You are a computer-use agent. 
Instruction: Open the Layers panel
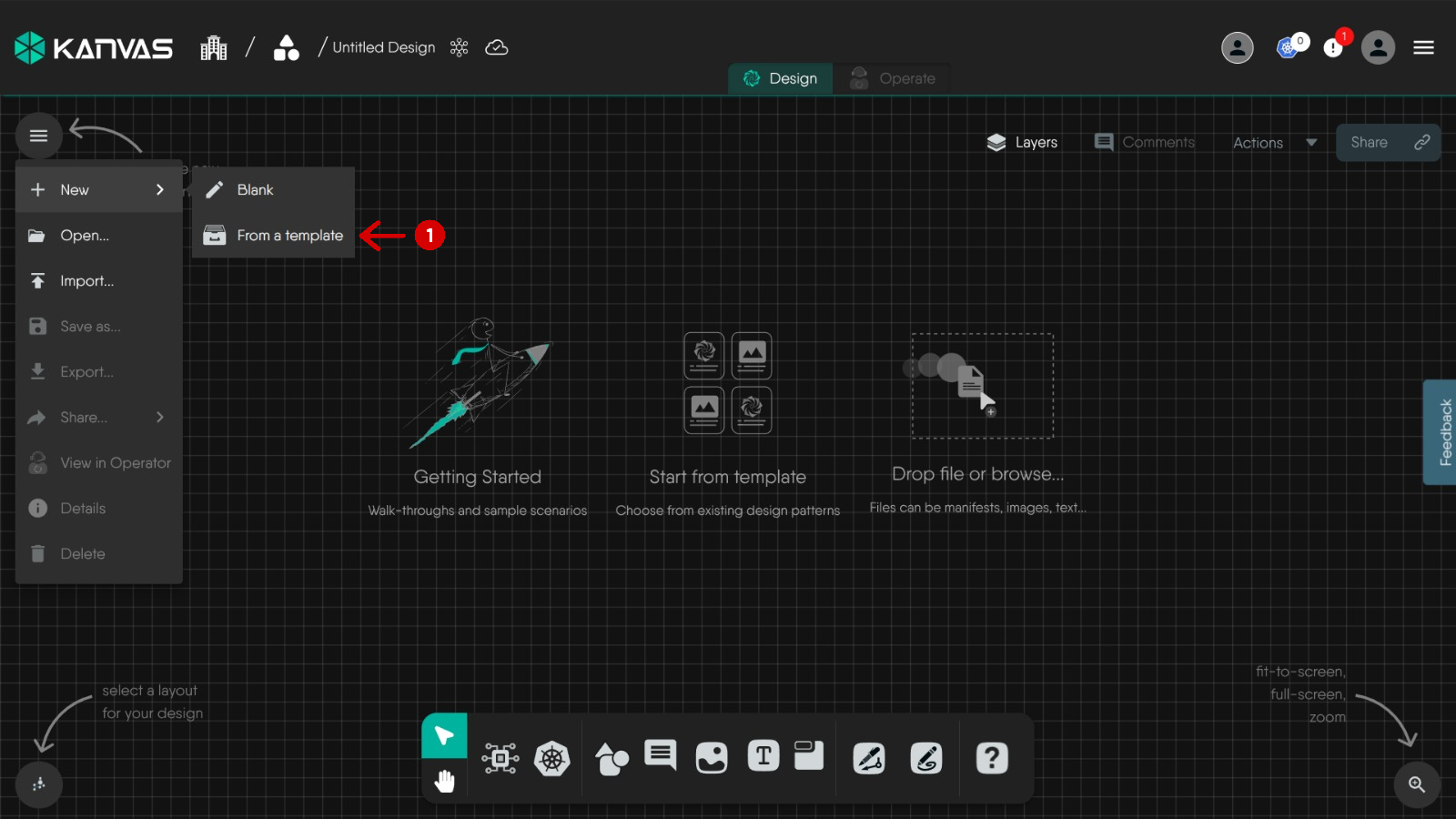click(1022, 142)
